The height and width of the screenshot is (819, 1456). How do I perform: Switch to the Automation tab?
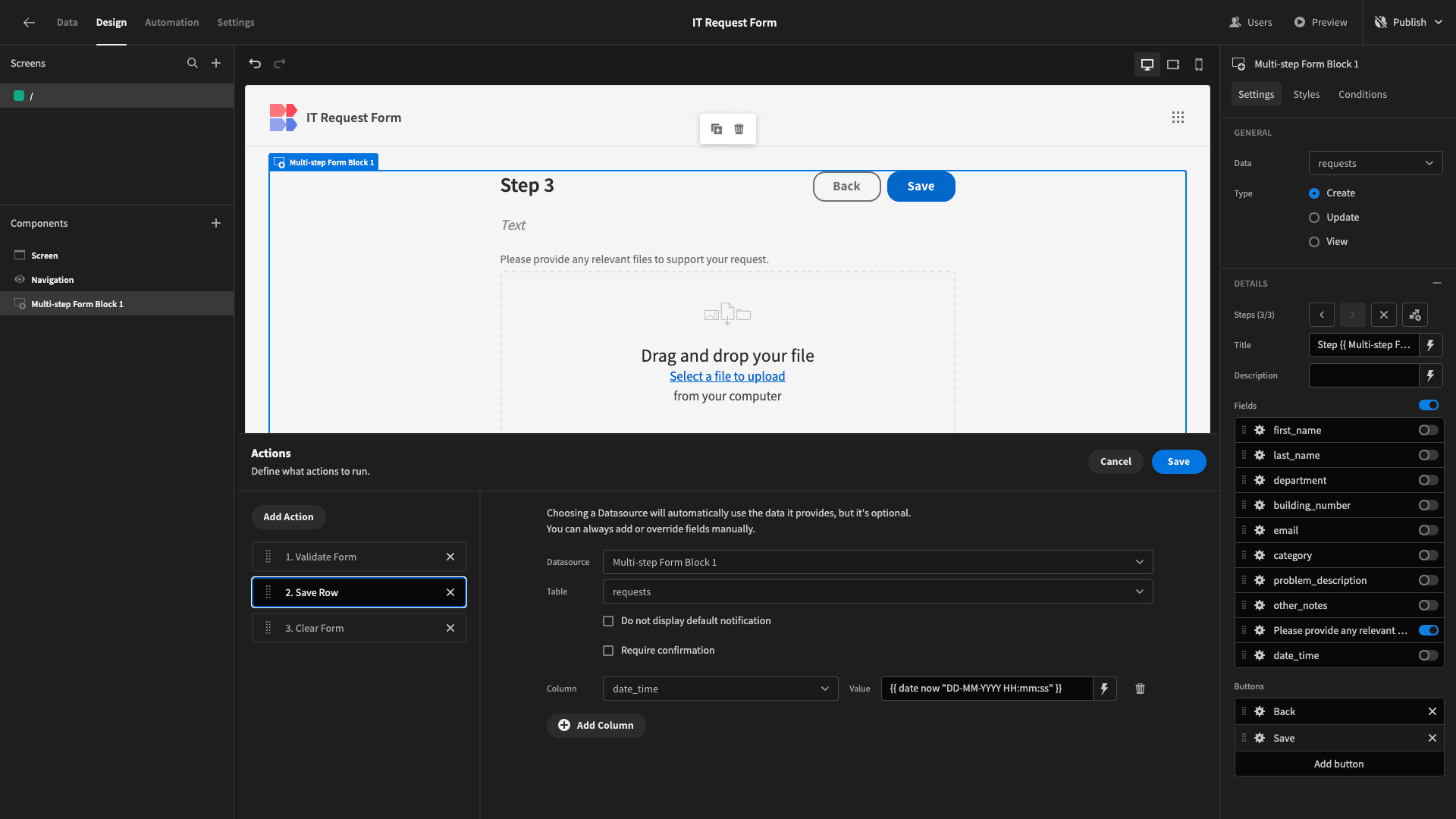point(171,22)
